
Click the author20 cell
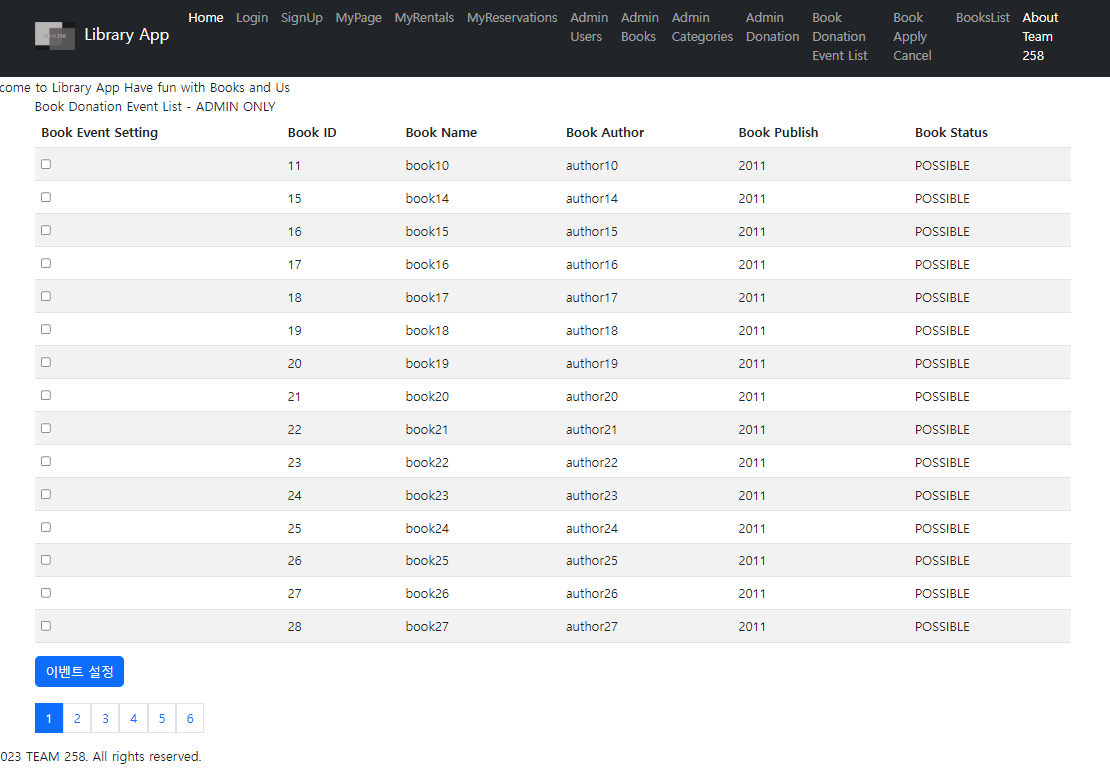tap(592, 397)
